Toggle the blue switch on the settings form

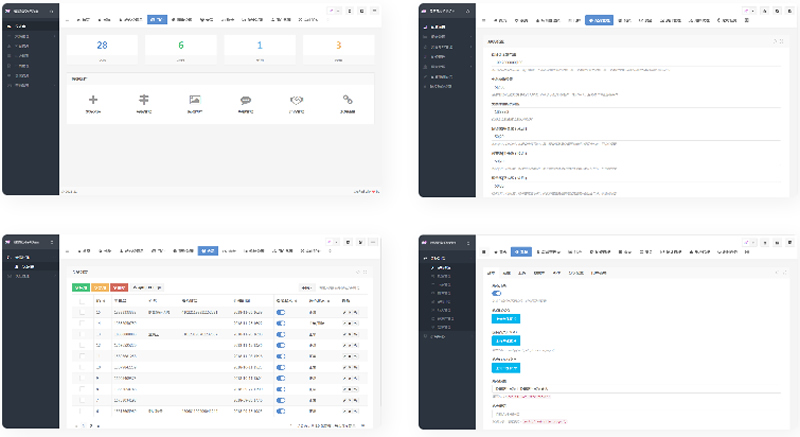(497, 294)
